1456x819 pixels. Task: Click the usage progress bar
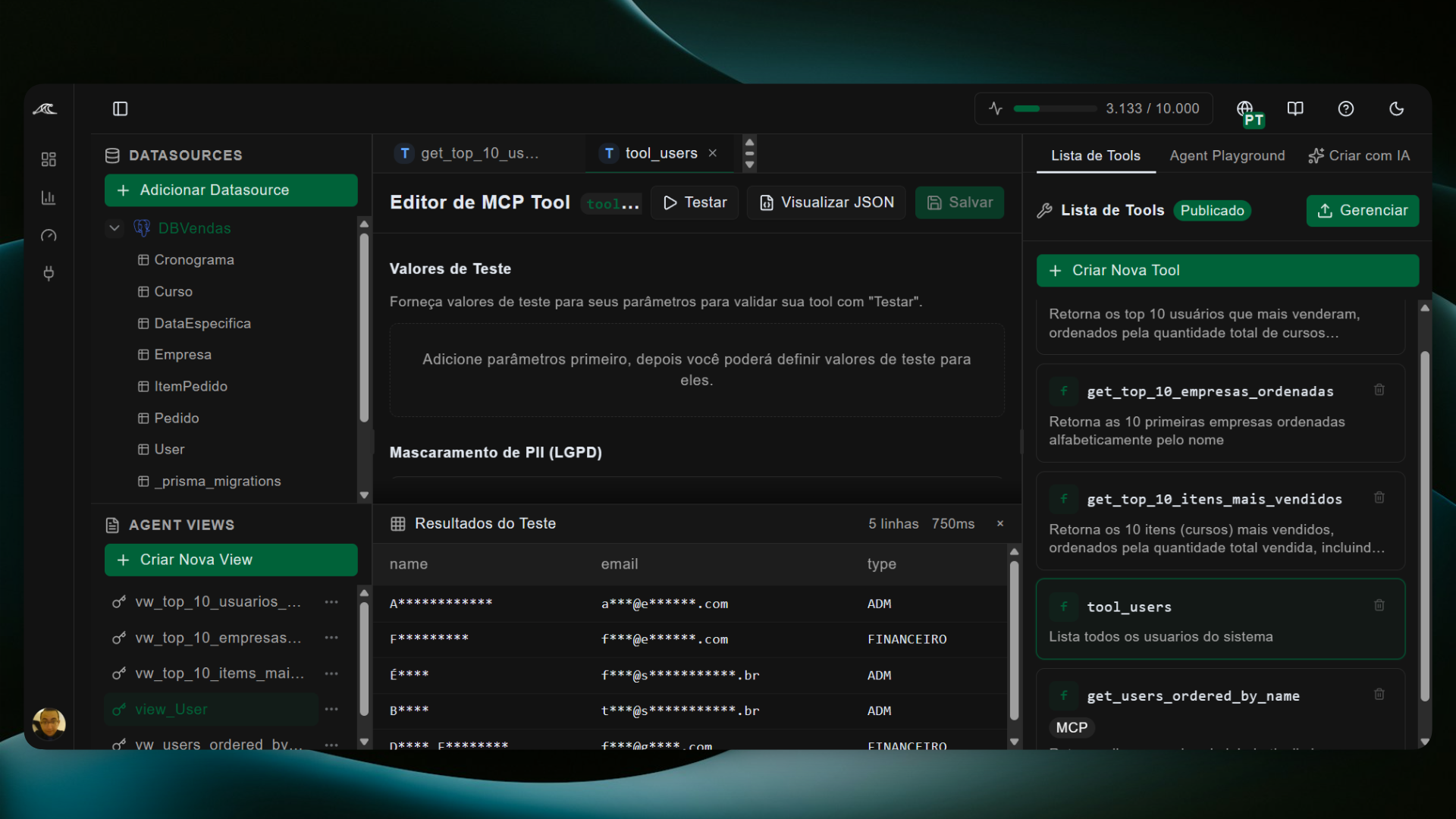pyautogui.click(x=1055, y=108)
